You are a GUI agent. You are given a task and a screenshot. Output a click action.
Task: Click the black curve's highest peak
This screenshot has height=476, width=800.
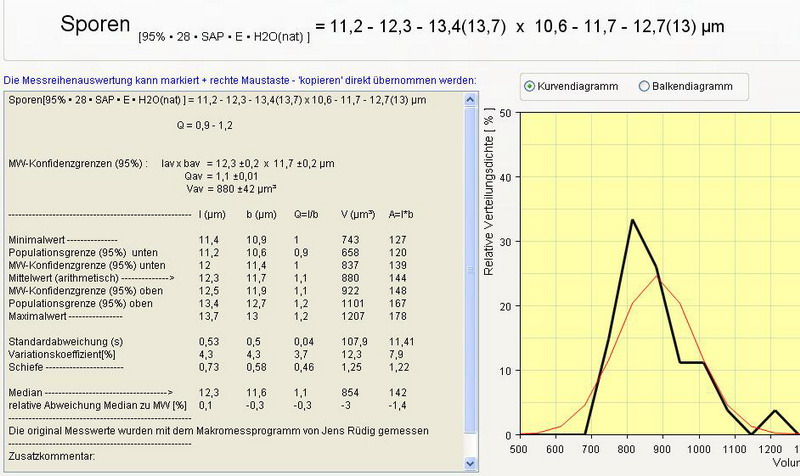click(631, 220)
